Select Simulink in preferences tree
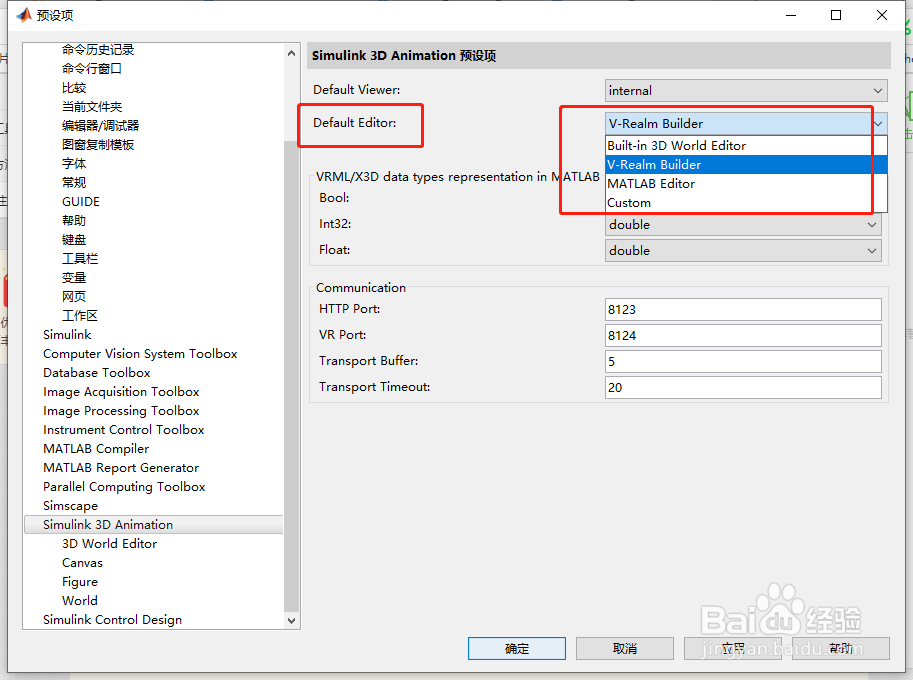The height and width of the screenshot is (680, 913). [x=67, y=335]
